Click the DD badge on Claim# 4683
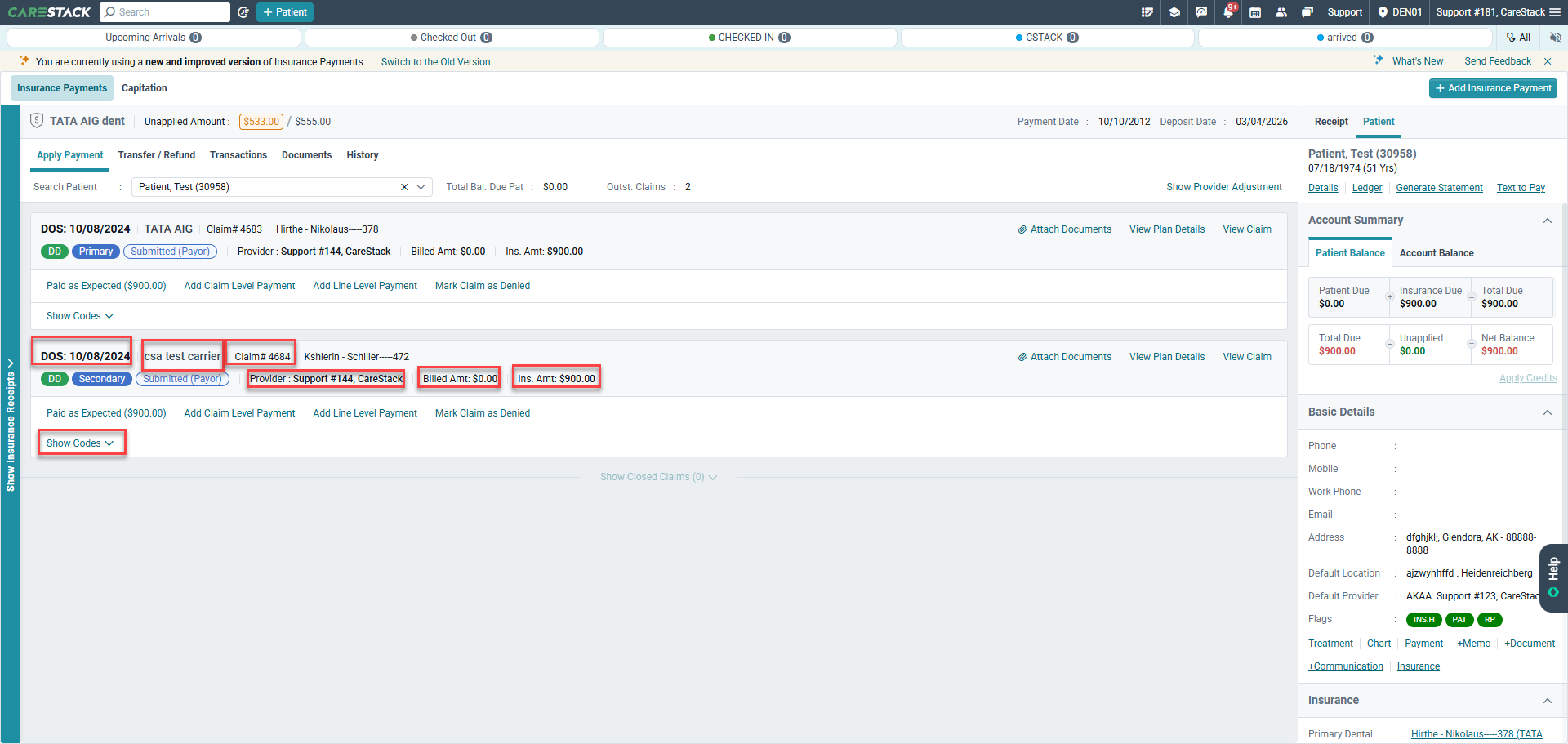The height and width of the screenshot is (744, 1568). click(55, 252)
